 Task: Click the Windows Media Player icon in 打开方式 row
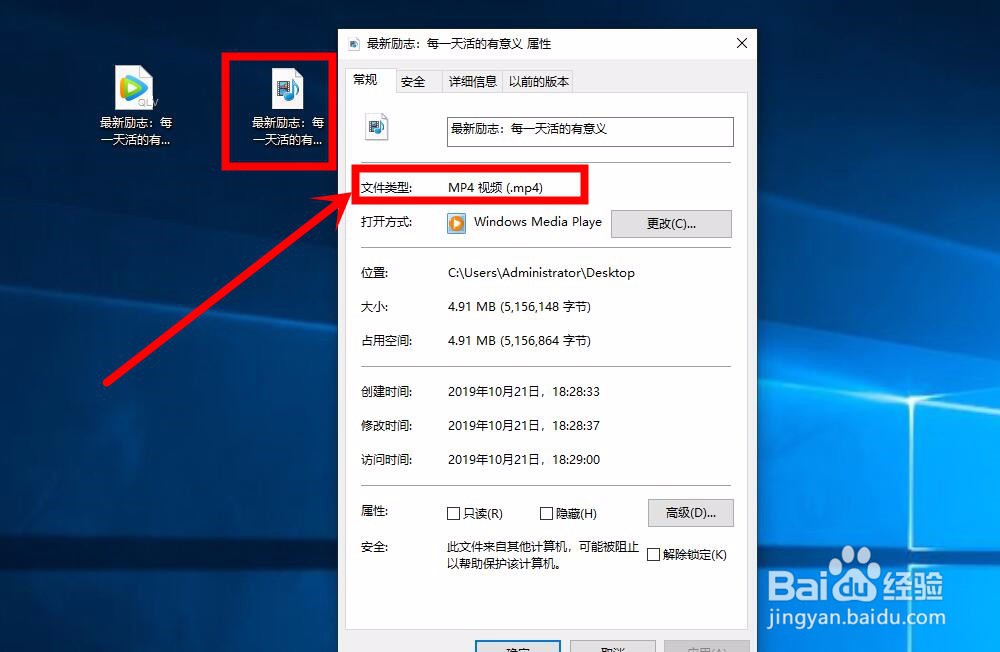(457, 223)
